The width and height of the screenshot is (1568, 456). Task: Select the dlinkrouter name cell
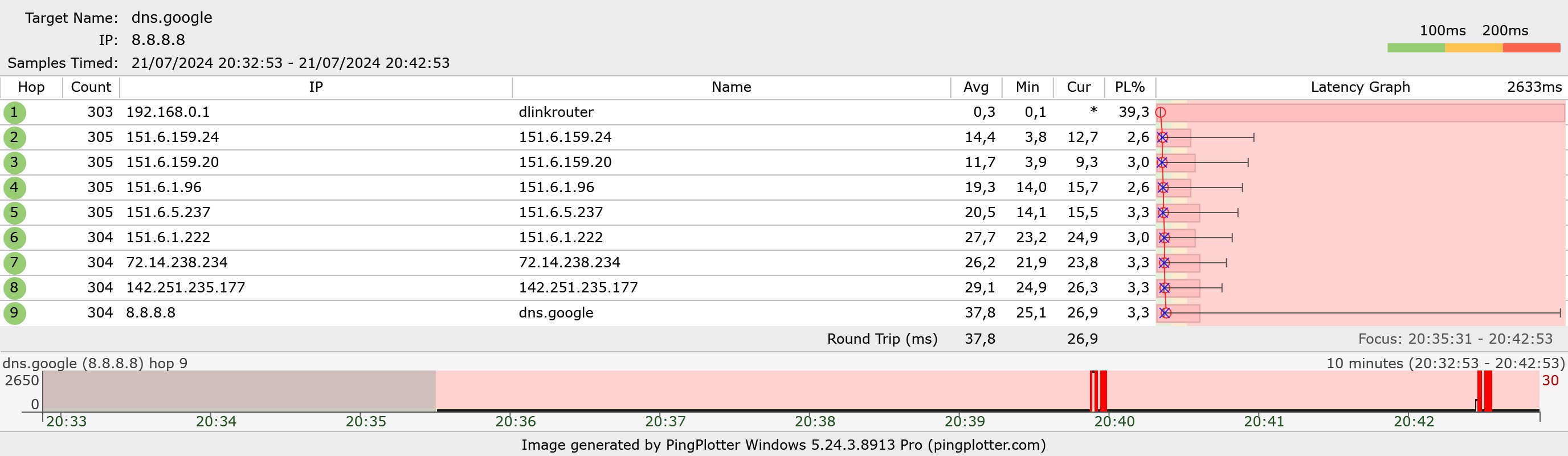556,112
